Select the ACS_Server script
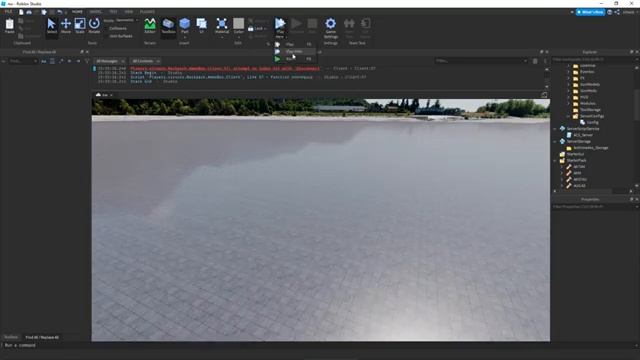The width and height of the screenshot is (640, 360). click(583, 135)
